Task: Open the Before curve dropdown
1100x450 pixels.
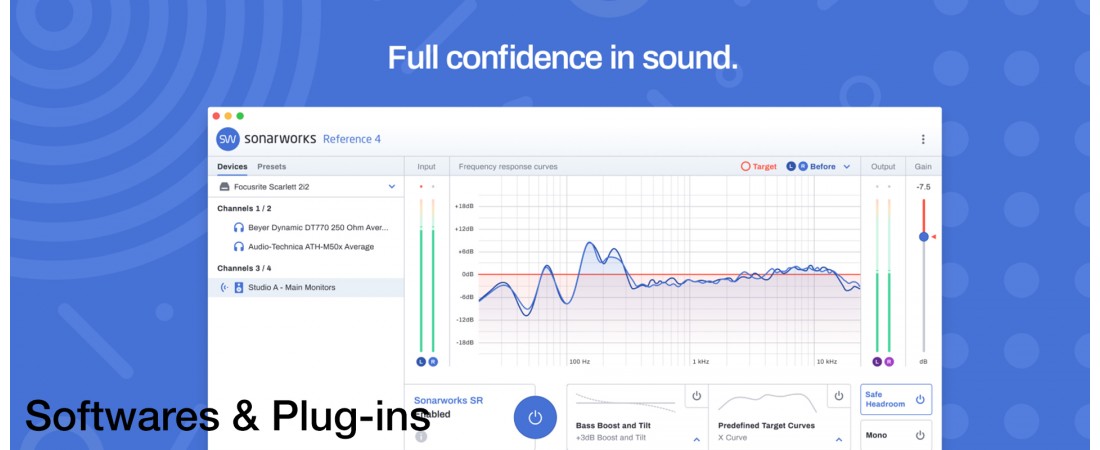Action: pyautogui.click(x=846, y=167)
